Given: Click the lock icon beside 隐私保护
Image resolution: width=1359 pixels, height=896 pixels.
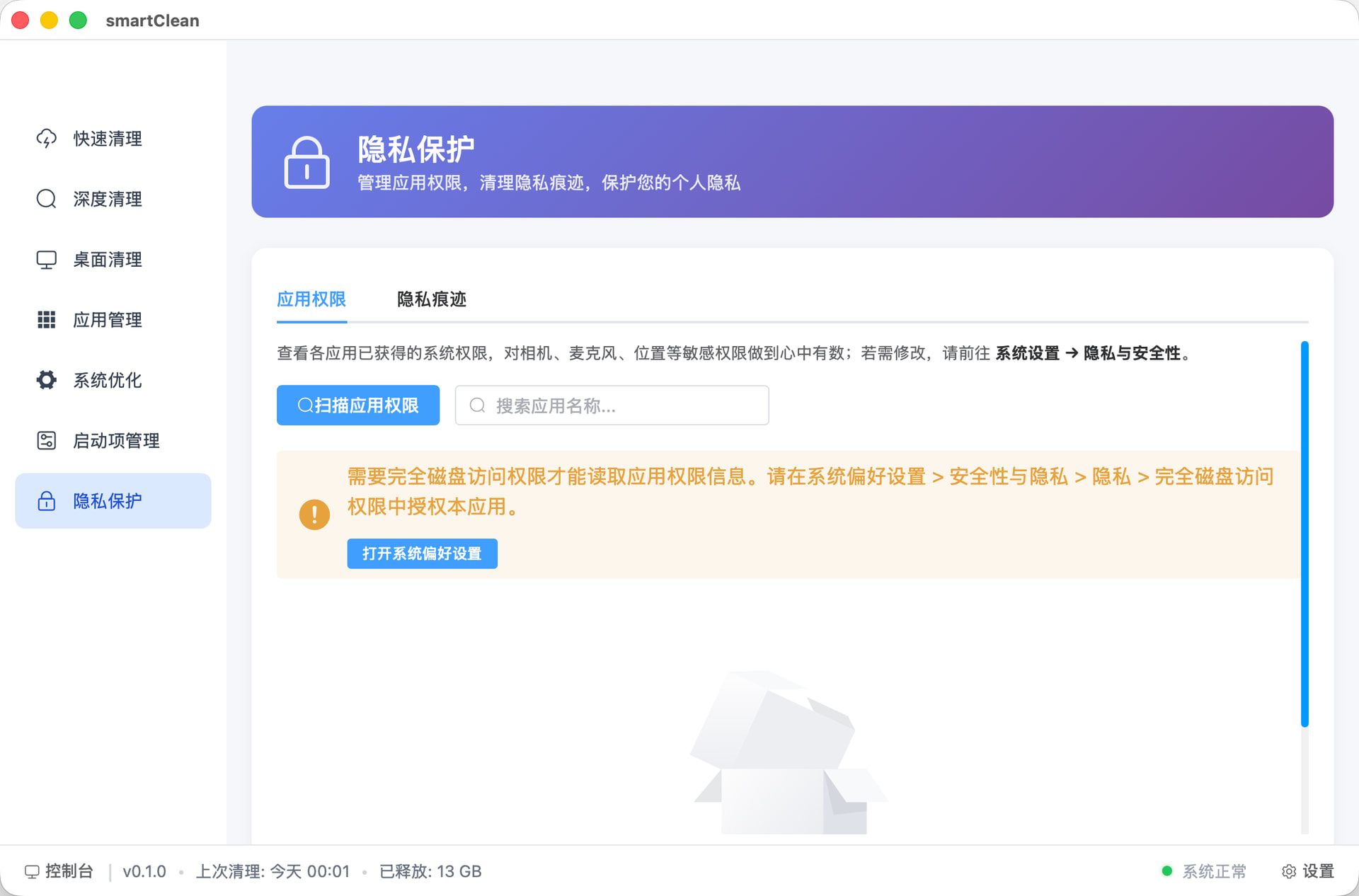Looking at the screenshot, I should click(45, 500).
